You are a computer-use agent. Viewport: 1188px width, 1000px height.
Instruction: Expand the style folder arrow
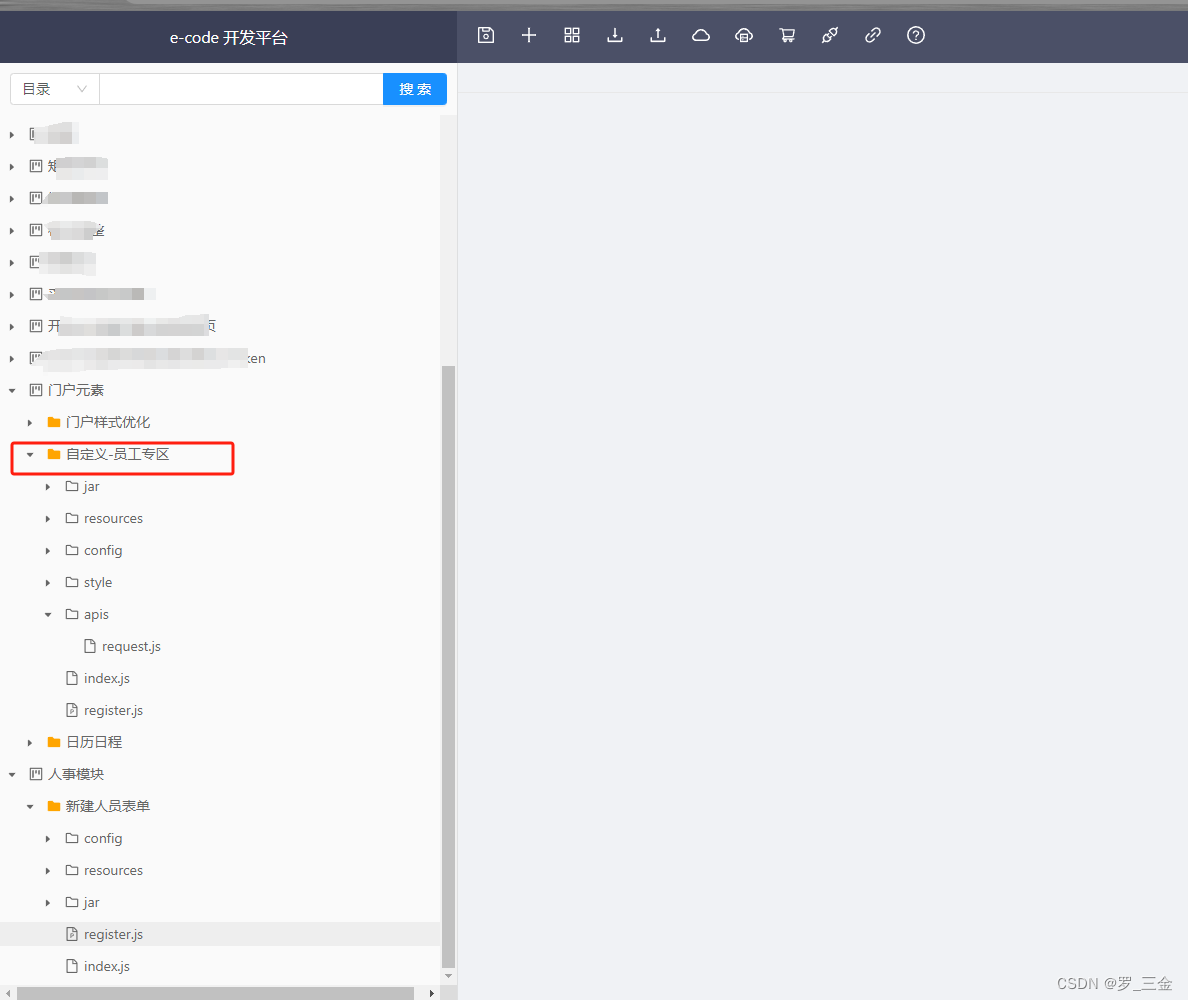[x=48, y=583]
